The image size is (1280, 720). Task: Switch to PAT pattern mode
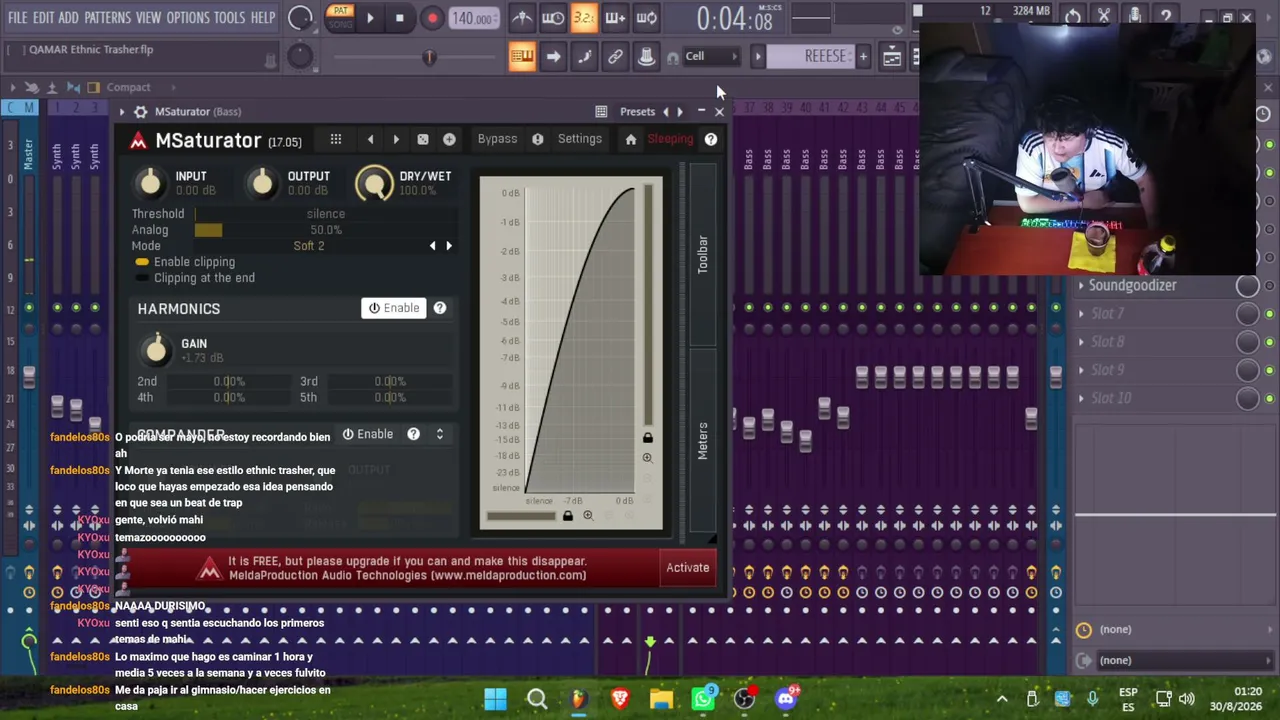click(x=340, y=11)
